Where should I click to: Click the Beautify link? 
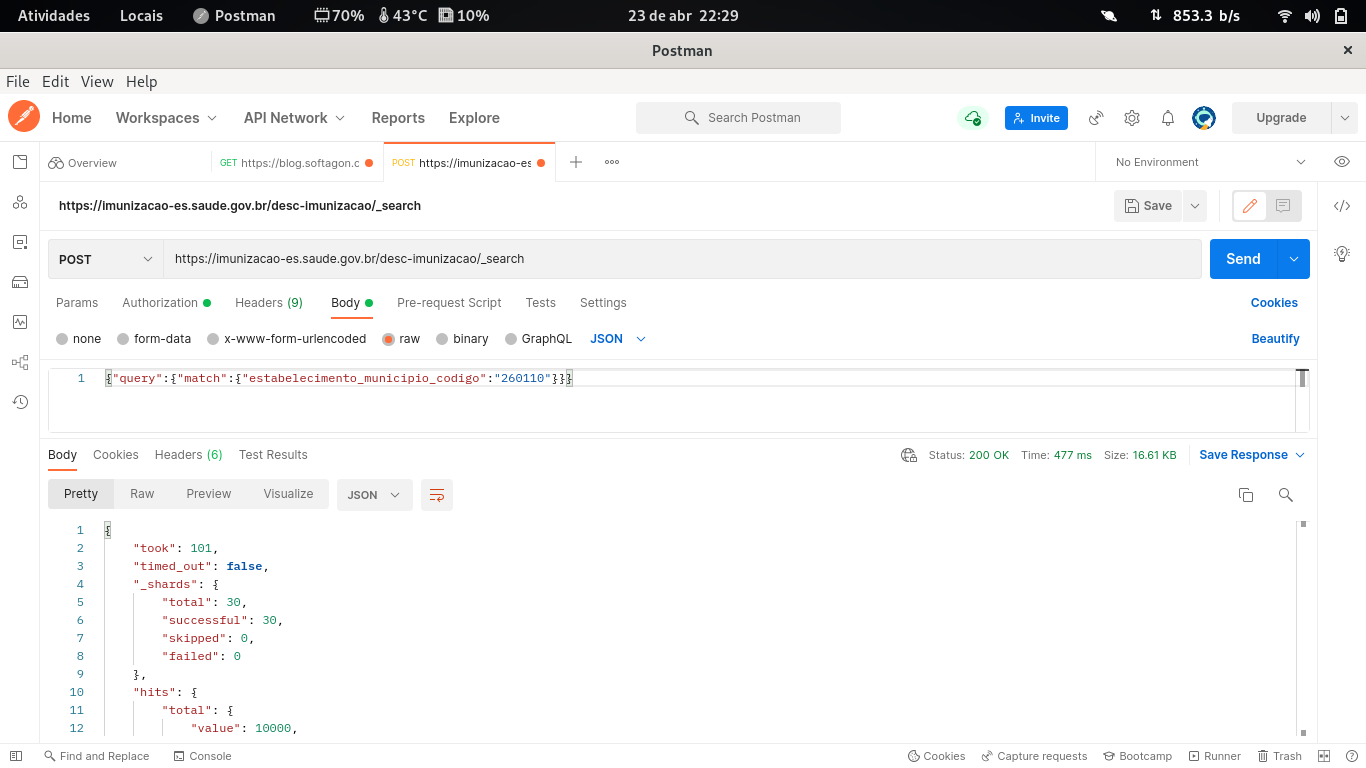click(x=1276, y=338)
